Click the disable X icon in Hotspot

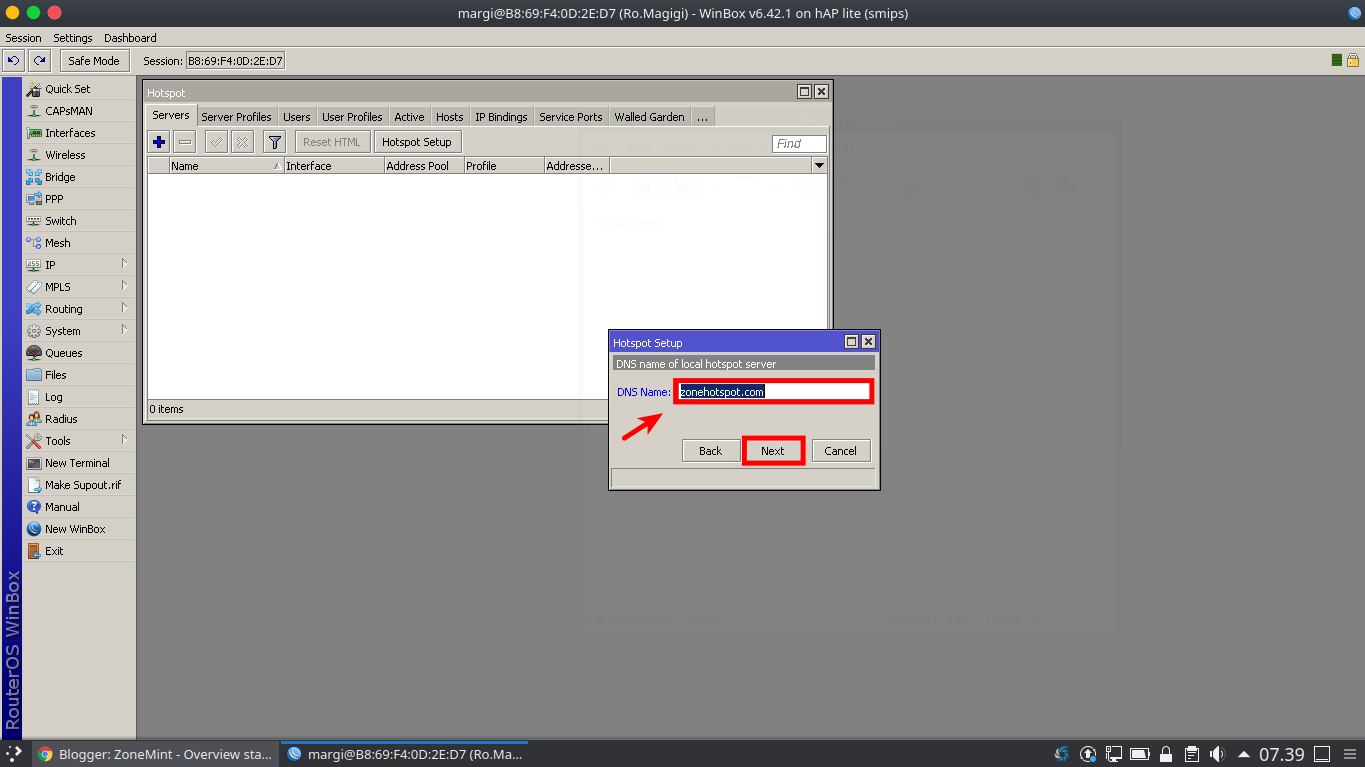[242, 142]
